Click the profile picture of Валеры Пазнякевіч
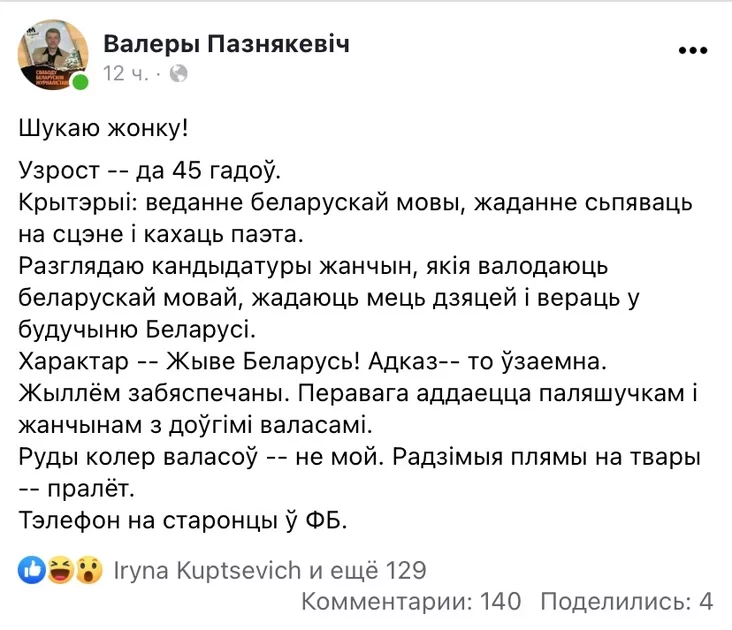Image resolution: width=732 pixels, height=630 pixels. (x=53, y=55)
